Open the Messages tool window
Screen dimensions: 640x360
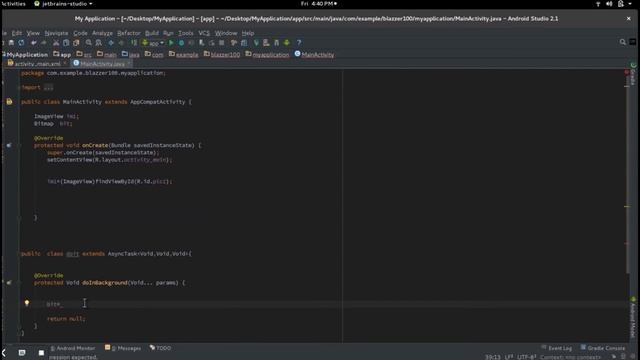click(123, 348)
